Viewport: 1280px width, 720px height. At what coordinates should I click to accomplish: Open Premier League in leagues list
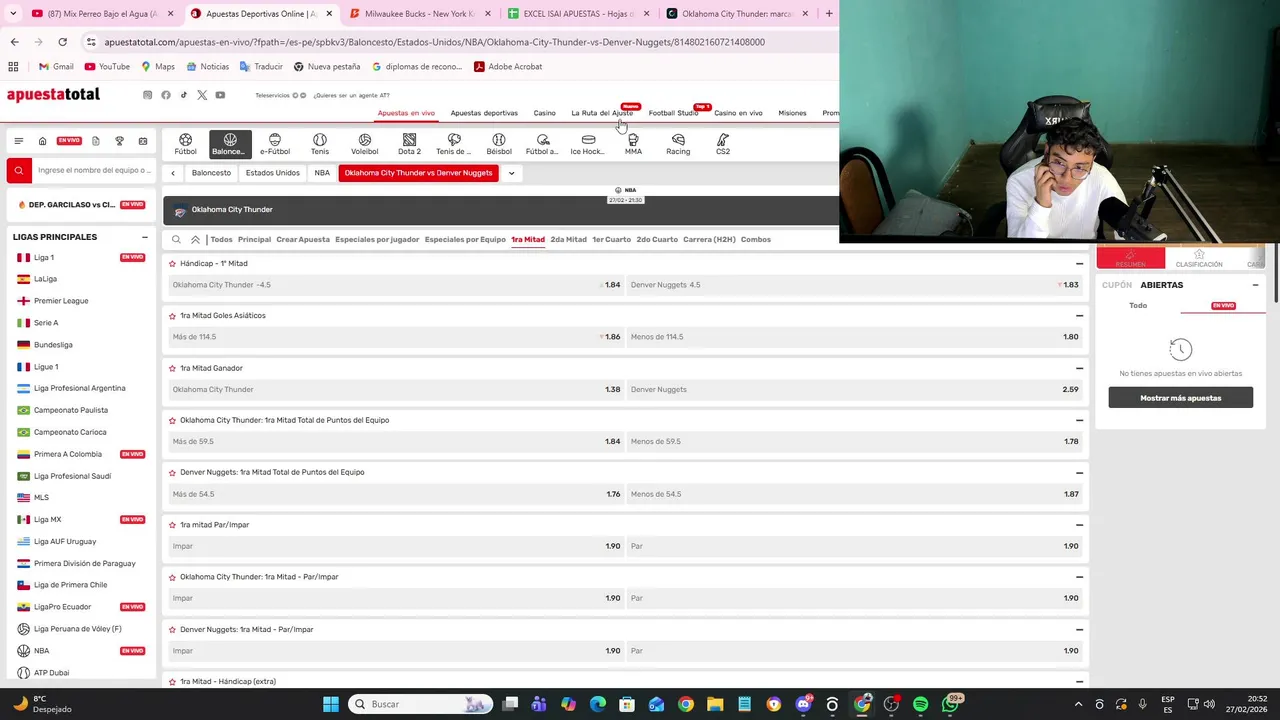tap(61, 301)
